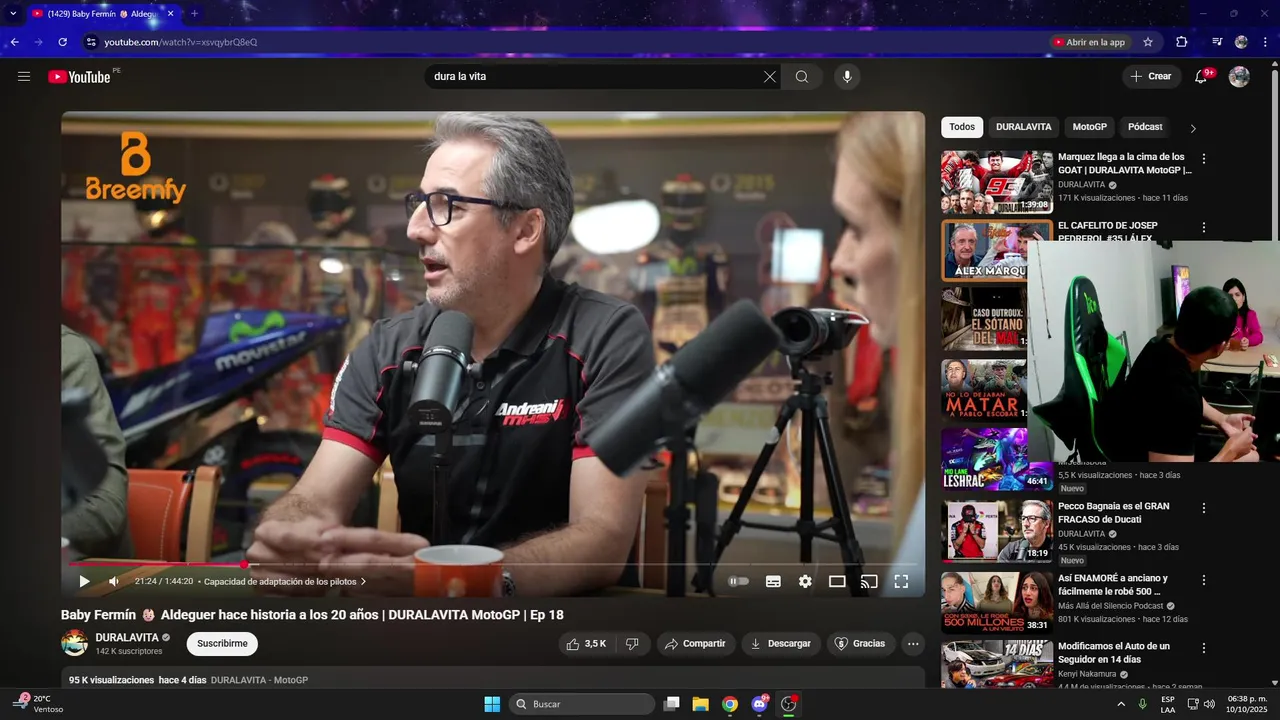The height and width of the screenshot is (720, 1280).
Task: Expand chapter Capacidad de adaptación de los pilotos
Action: click(285, 581)
